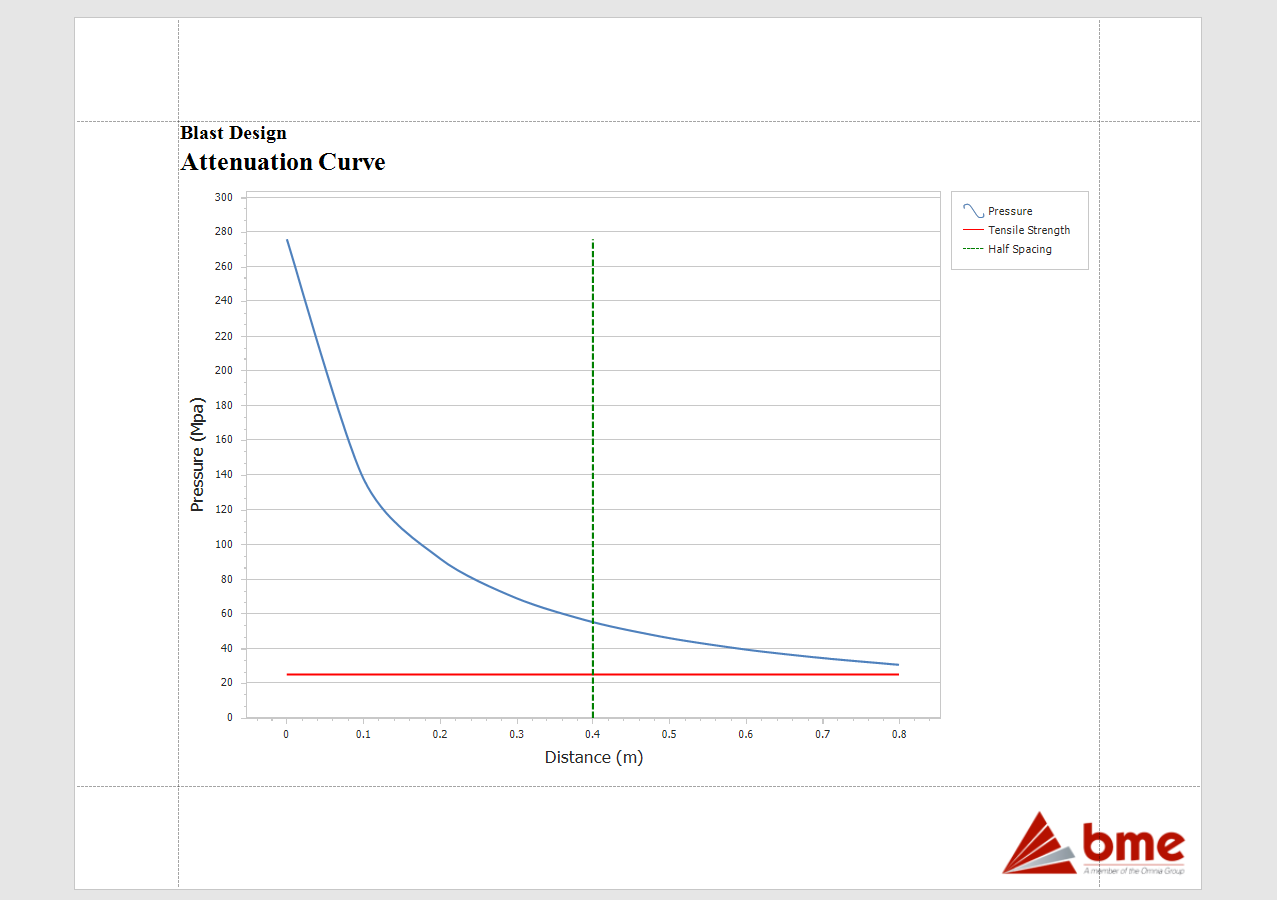The width and height of the screenshot is (1277, 900).
Task: Click the 0.8 tick label on x-axis
Action: 898,734
